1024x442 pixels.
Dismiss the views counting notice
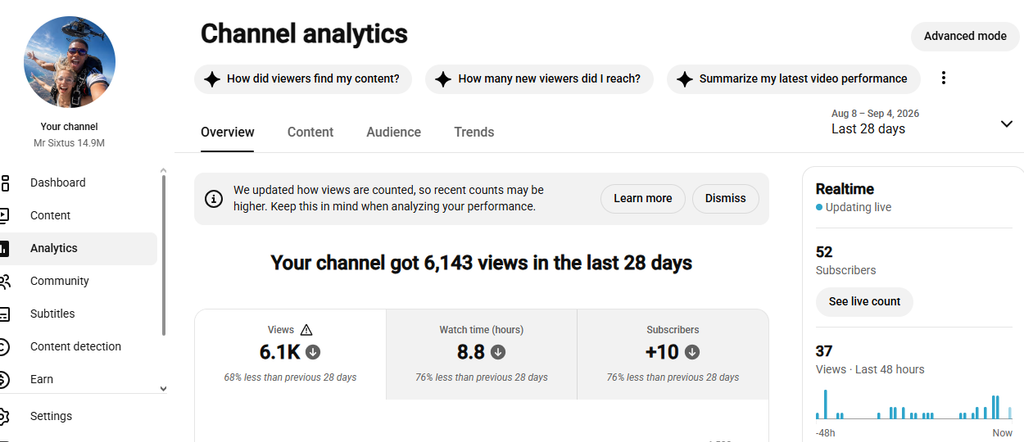725,198
